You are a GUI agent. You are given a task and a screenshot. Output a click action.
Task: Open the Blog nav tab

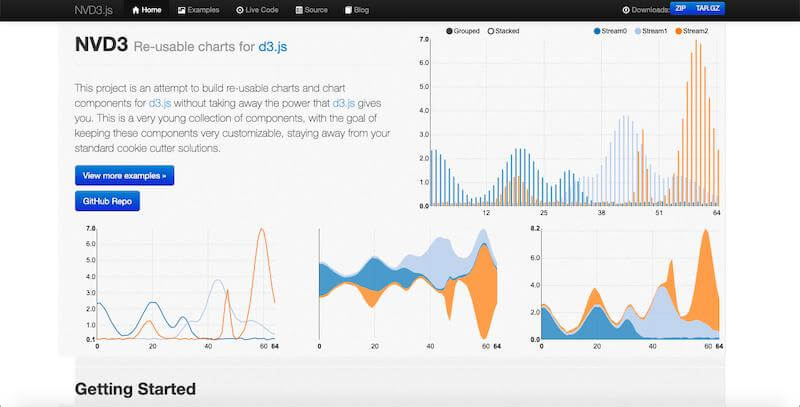click(357, 10)
